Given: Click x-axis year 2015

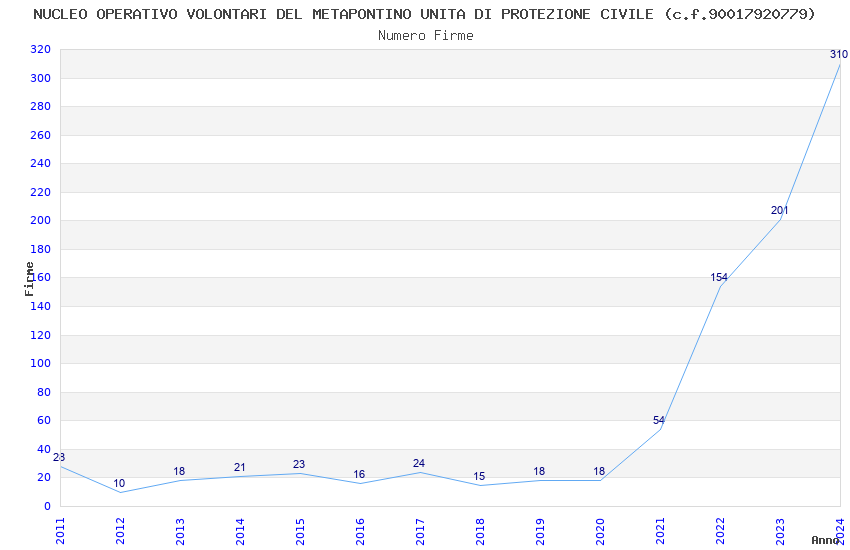Looking at the screenshot, I should (x=300, y=531).
